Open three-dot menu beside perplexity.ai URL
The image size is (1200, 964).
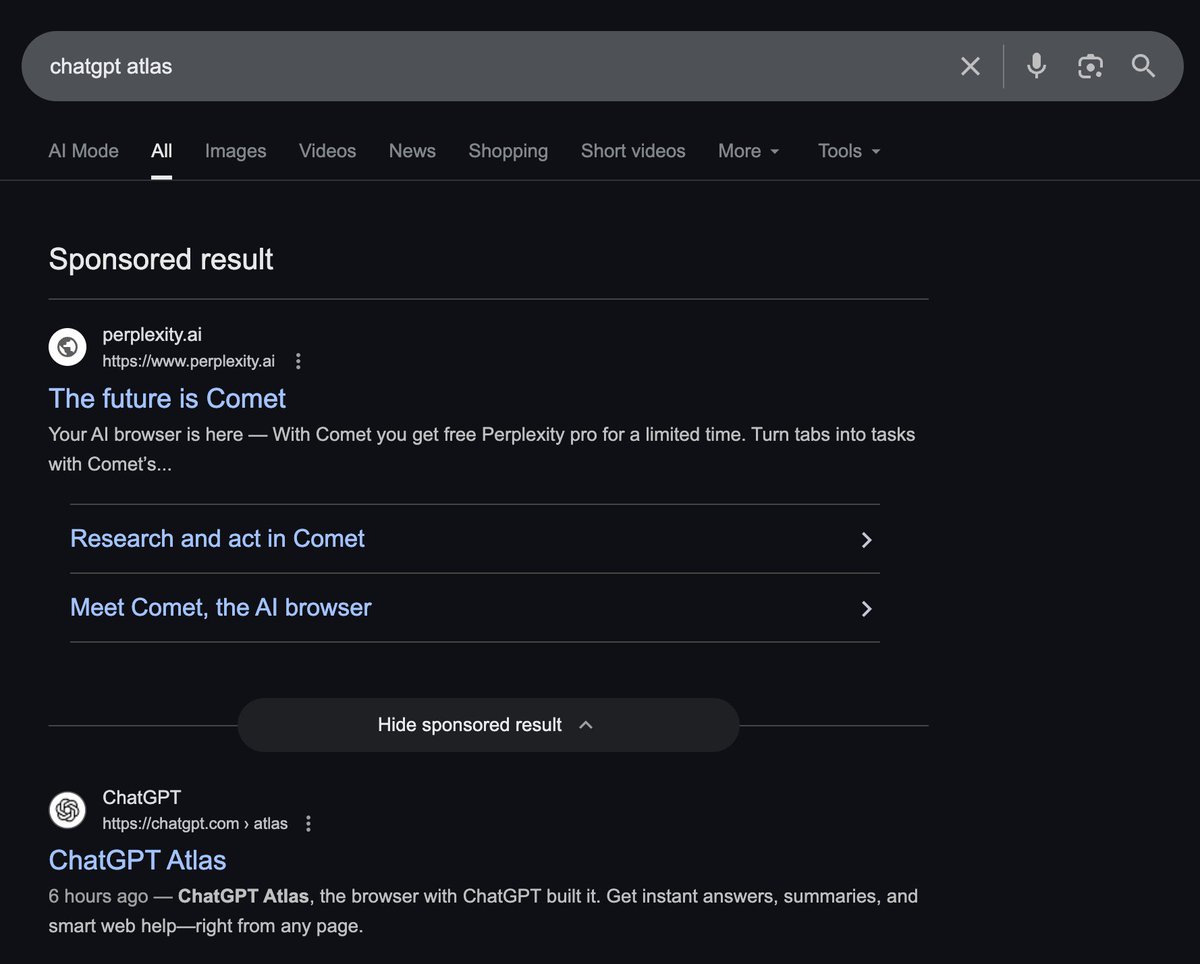coord(298,361)
